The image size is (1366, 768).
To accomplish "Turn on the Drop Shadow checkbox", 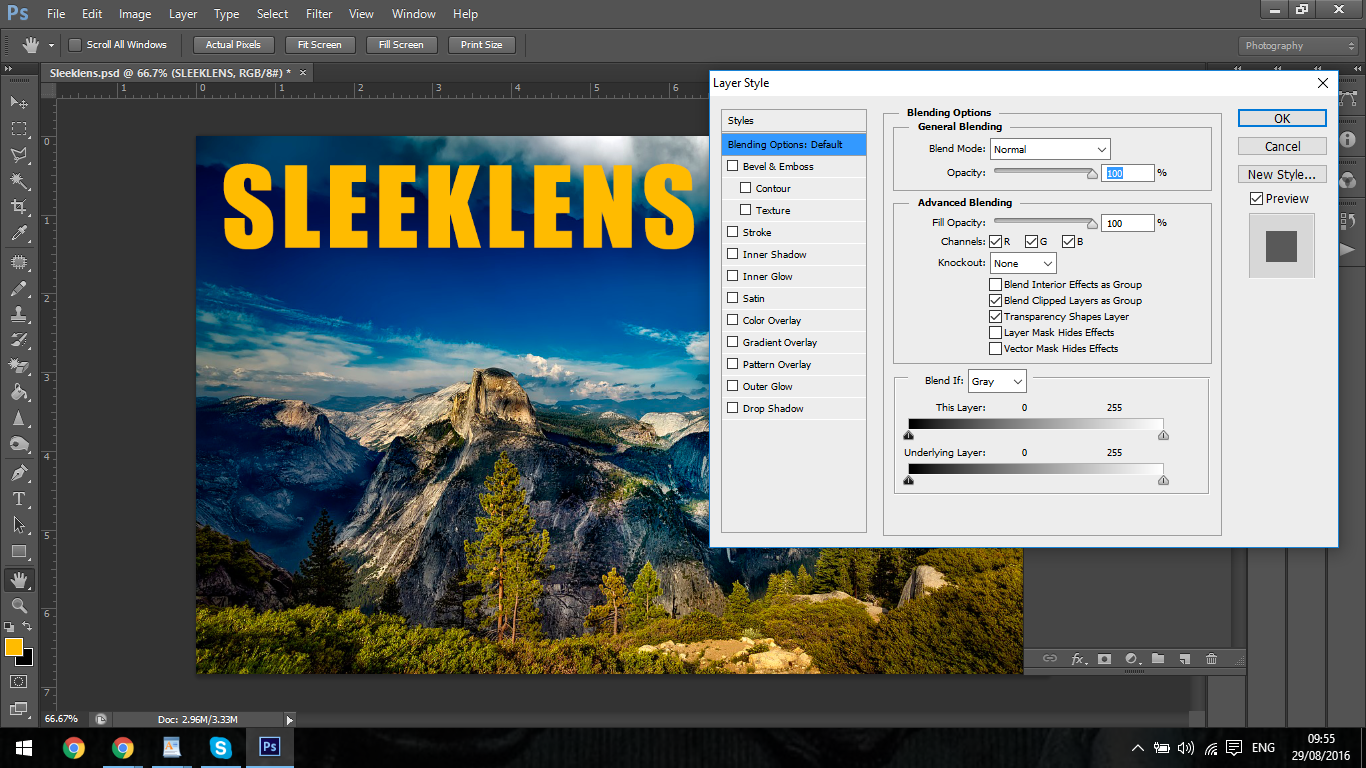I will 733,408.
